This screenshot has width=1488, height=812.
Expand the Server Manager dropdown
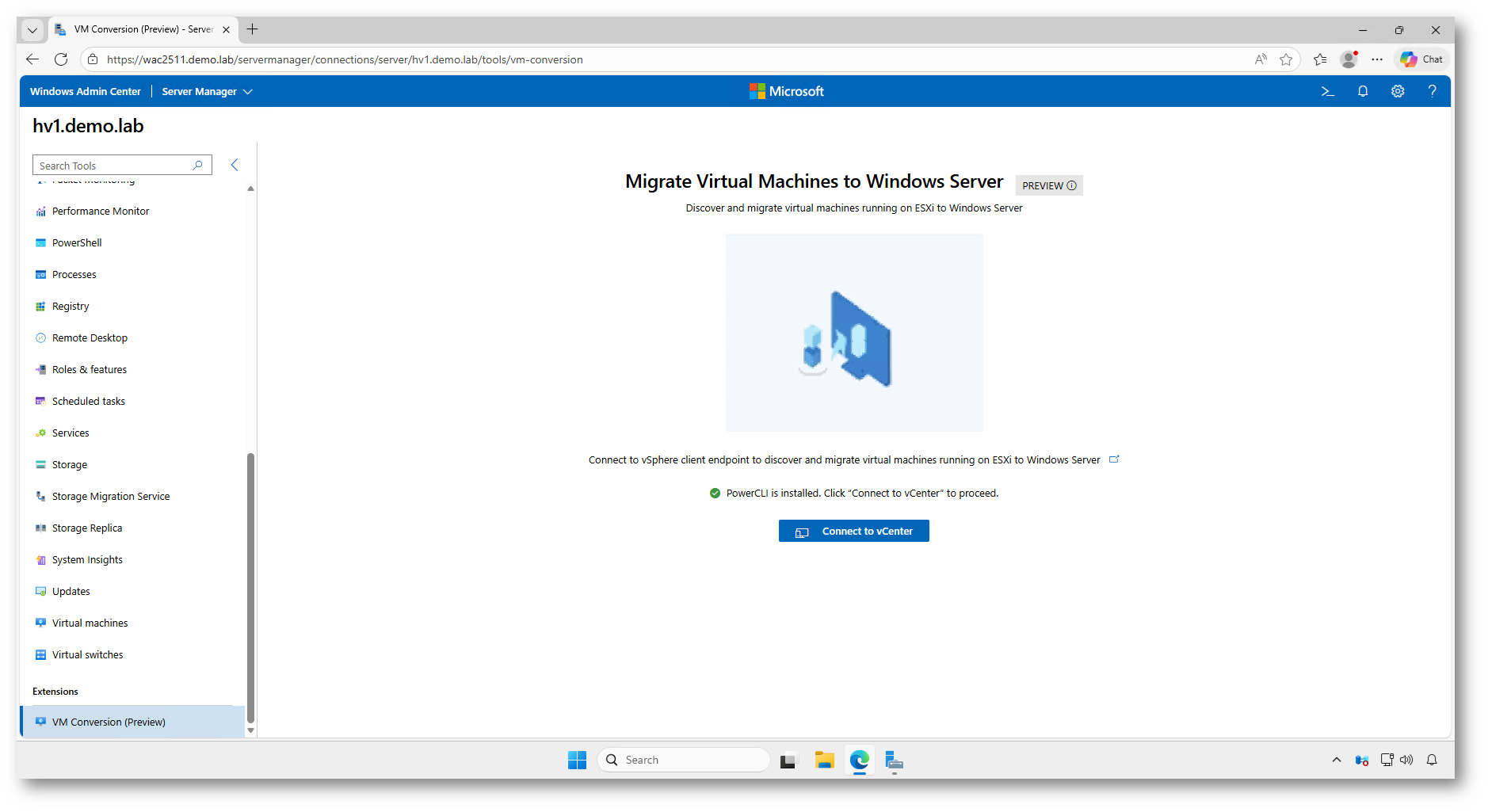tap(207, 92)
